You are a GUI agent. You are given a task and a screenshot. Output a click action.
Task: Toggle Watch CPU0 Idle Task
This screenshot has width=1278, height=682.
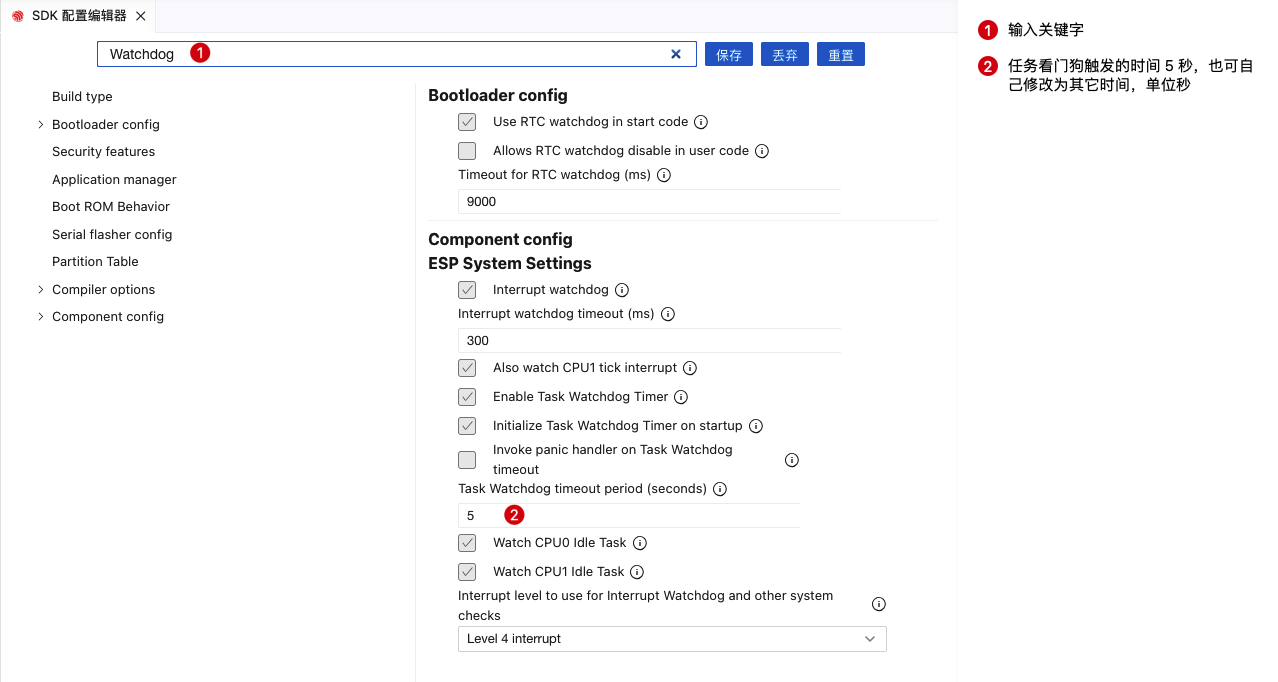click(467, 543)
